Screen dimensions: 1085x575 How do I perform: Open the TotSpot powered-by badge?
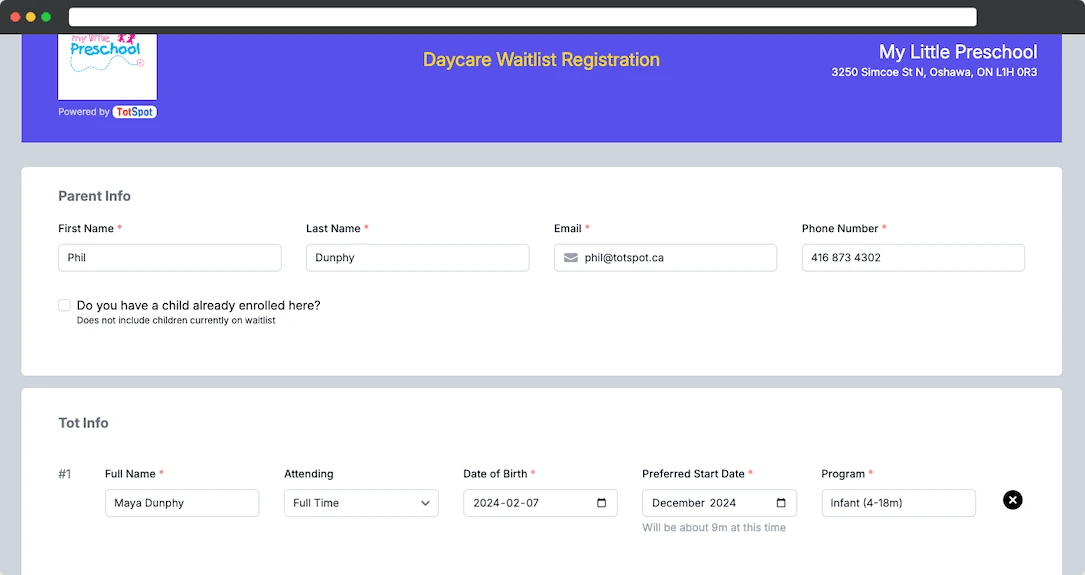135,112
